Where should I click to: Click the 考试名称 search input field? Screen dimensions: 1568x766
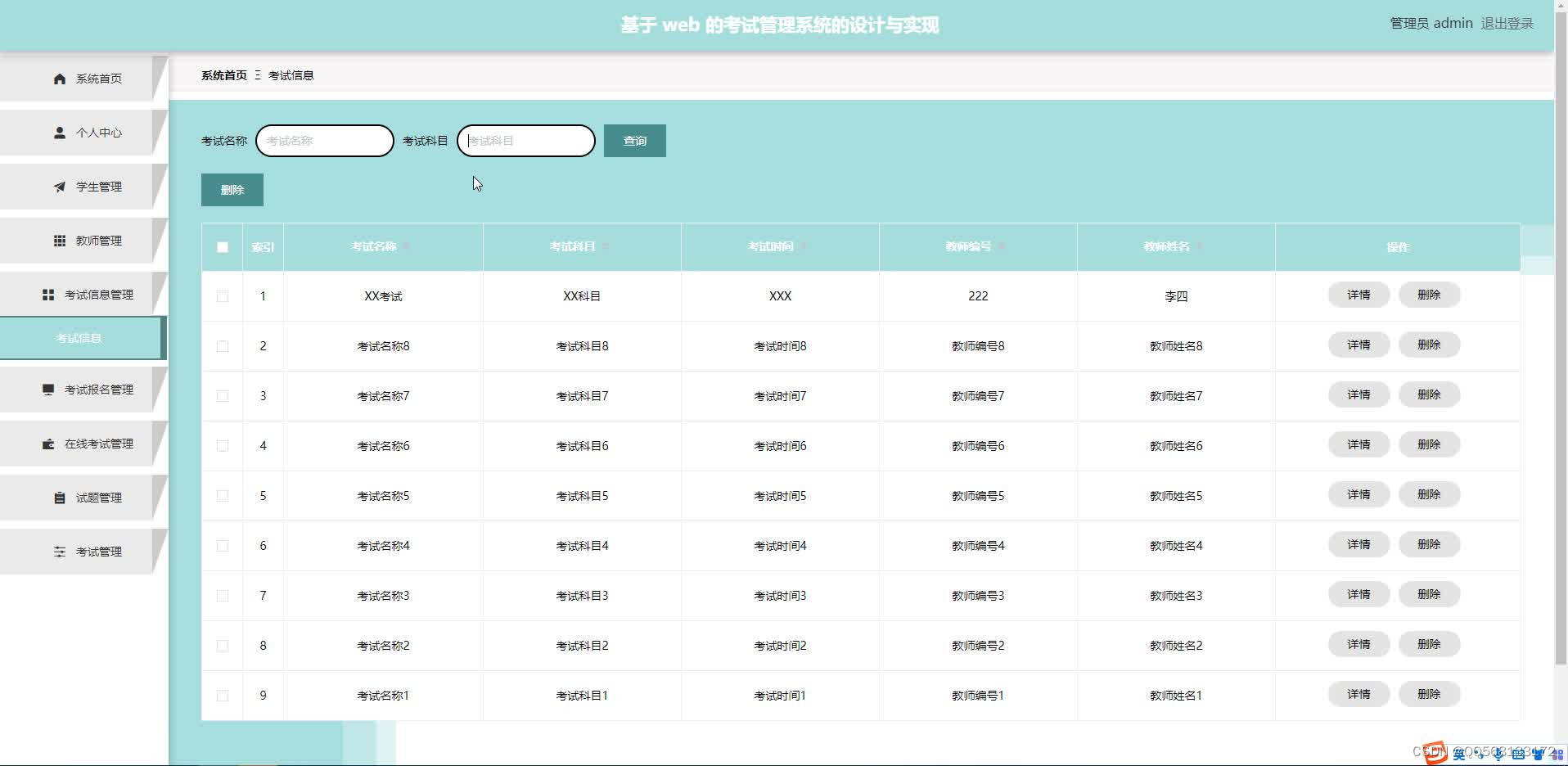324,140
